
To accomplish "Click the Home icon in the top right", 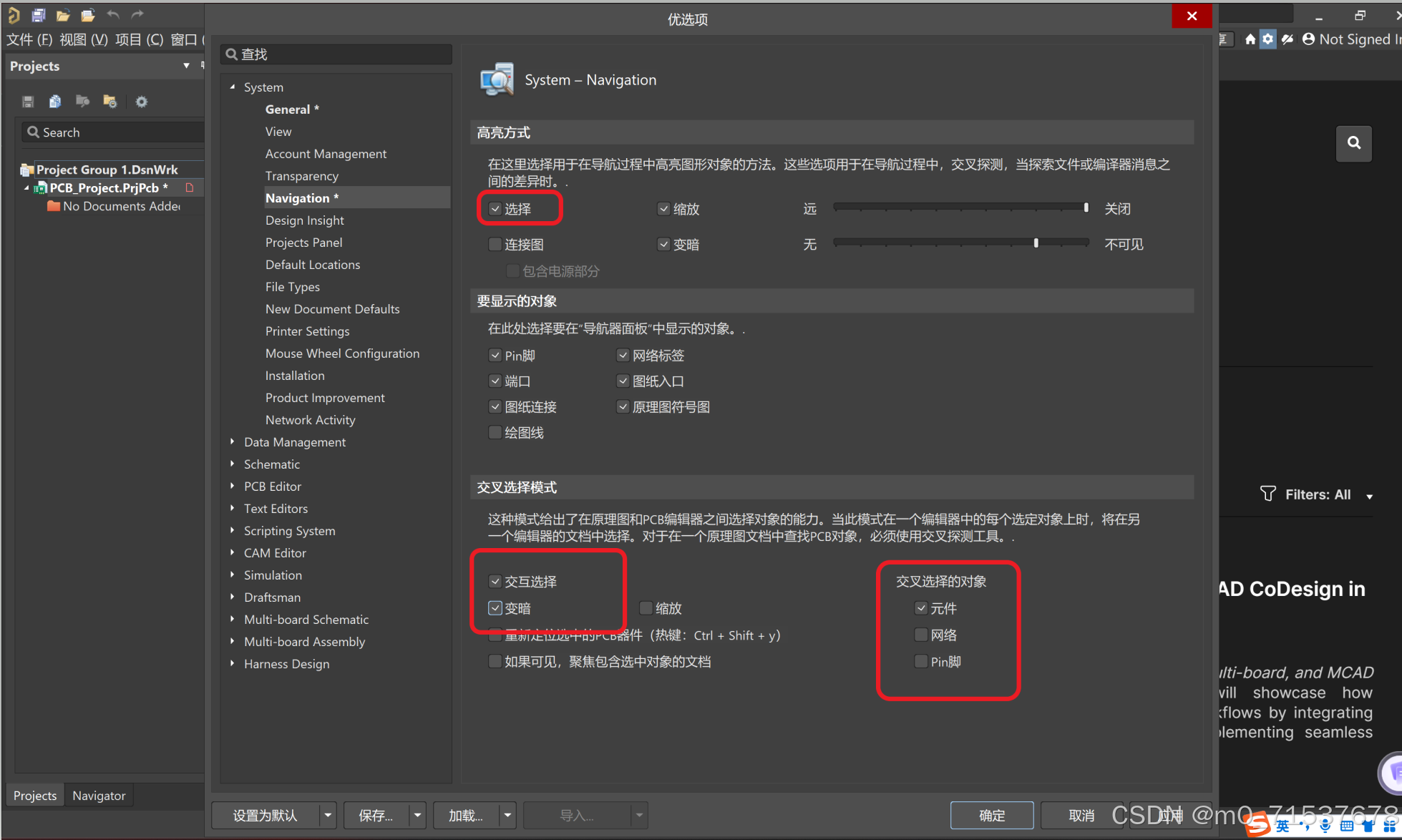I will point(1250,39).
